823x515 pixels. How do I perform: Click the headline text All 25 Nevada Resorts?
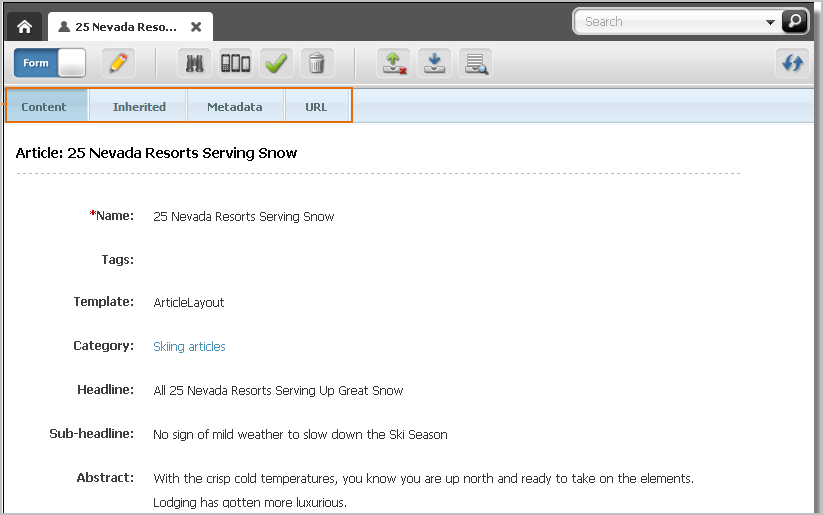point(278,391)
